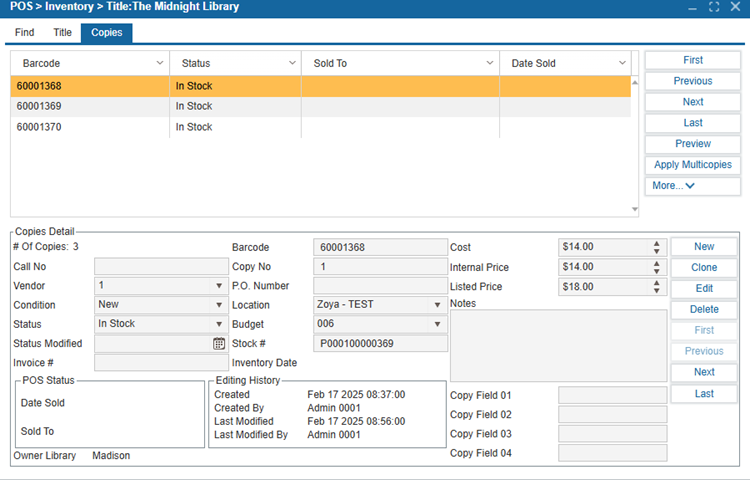Expand the Condition dropdown
Image resolution: width=750 pixels, height=480 pixels.
click(x=219, y=305)
